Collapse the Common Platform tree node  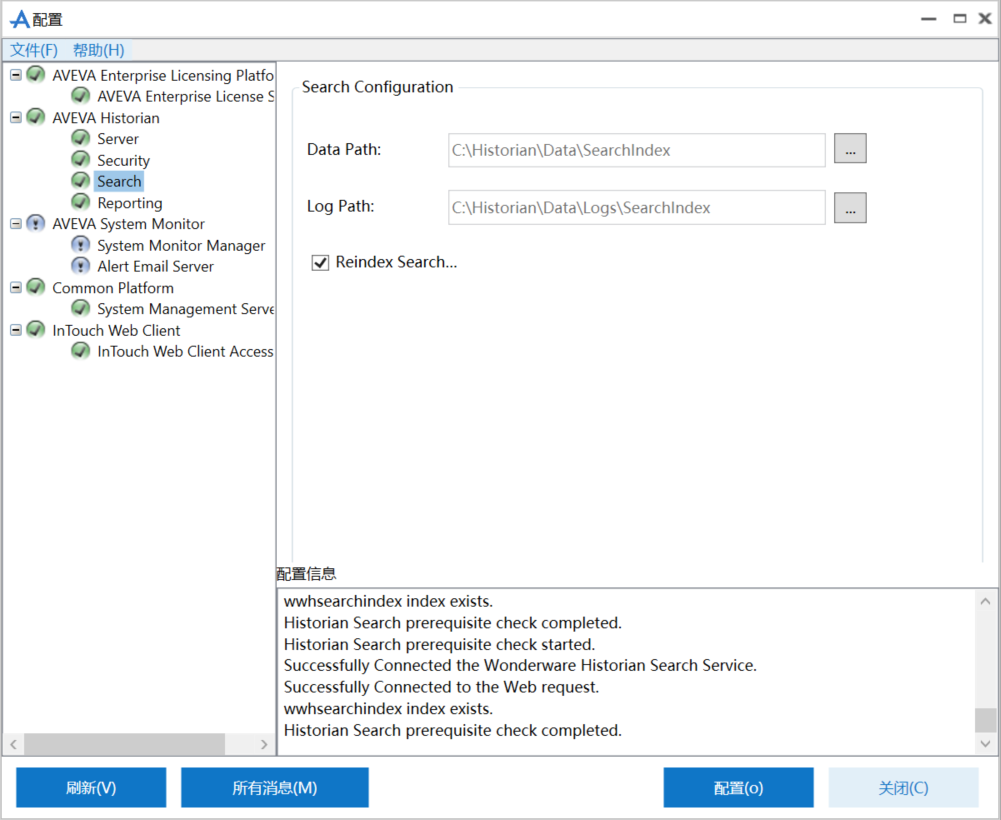[x=16, y=288]
